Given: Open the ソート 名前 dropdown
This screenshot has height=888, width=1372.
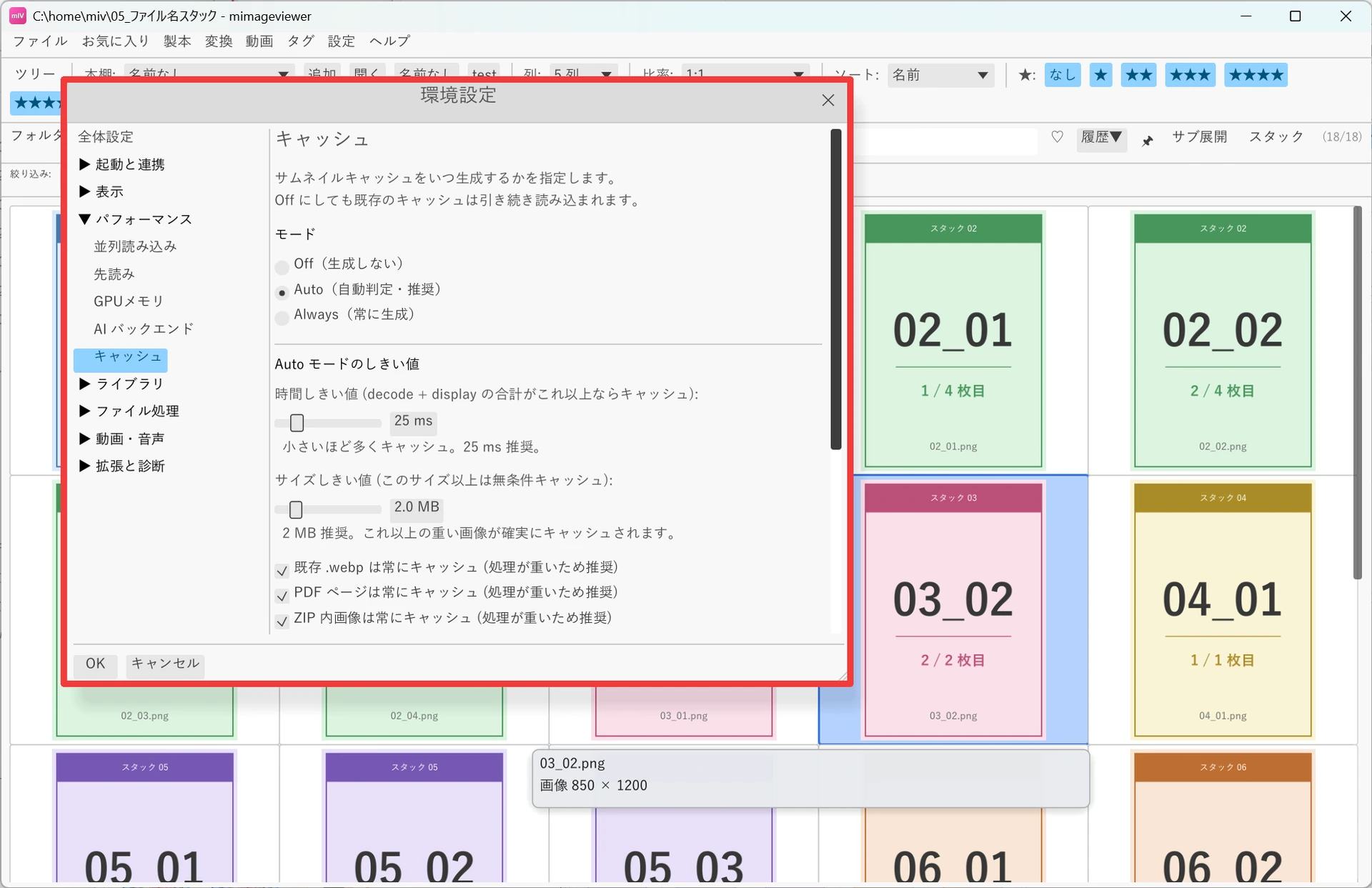Looking at the screenshot, I should click(940, 75).
